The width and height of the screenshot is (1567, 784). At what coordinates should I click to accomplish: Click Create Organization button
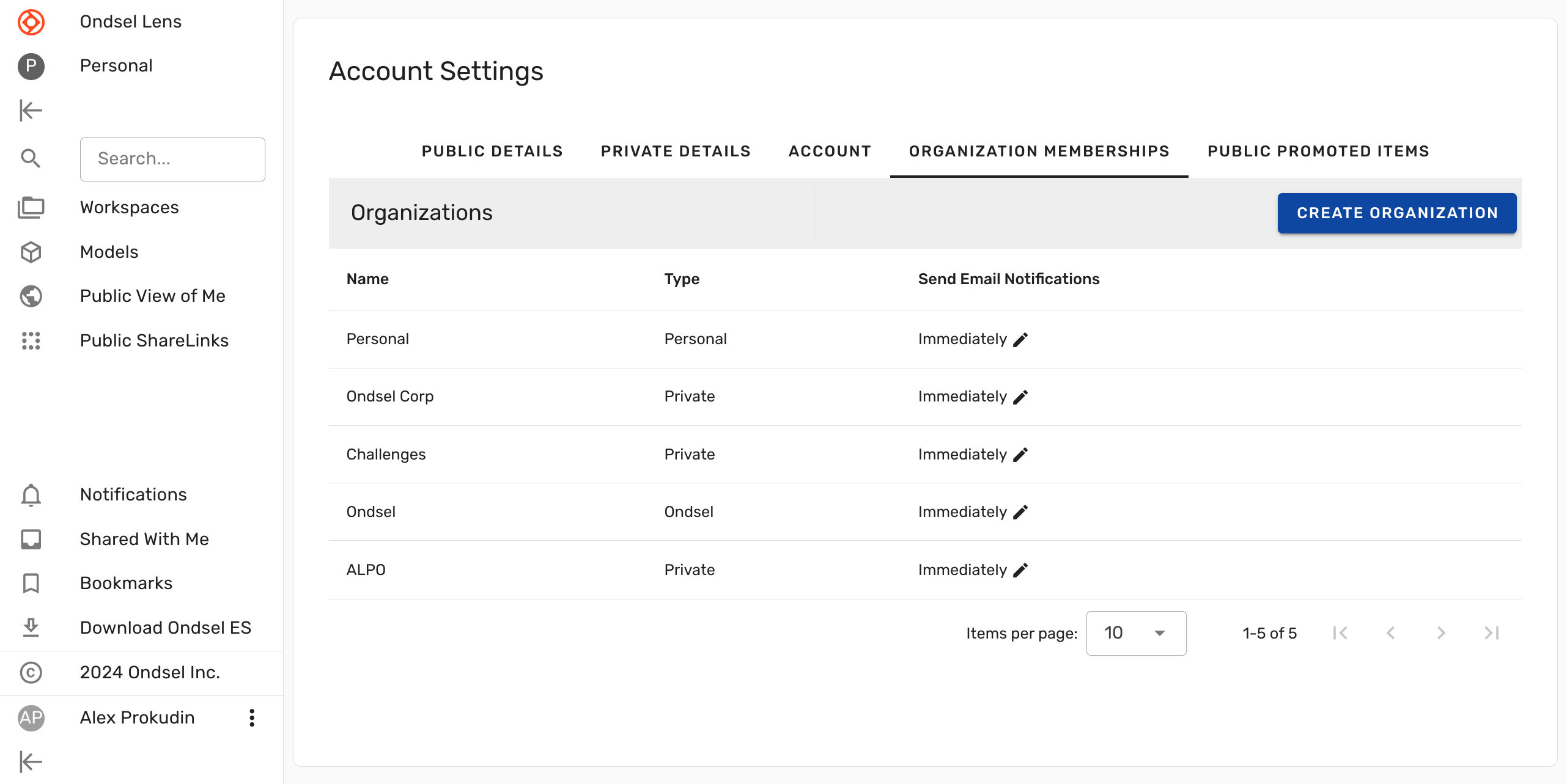click(x=1397, y=213)
